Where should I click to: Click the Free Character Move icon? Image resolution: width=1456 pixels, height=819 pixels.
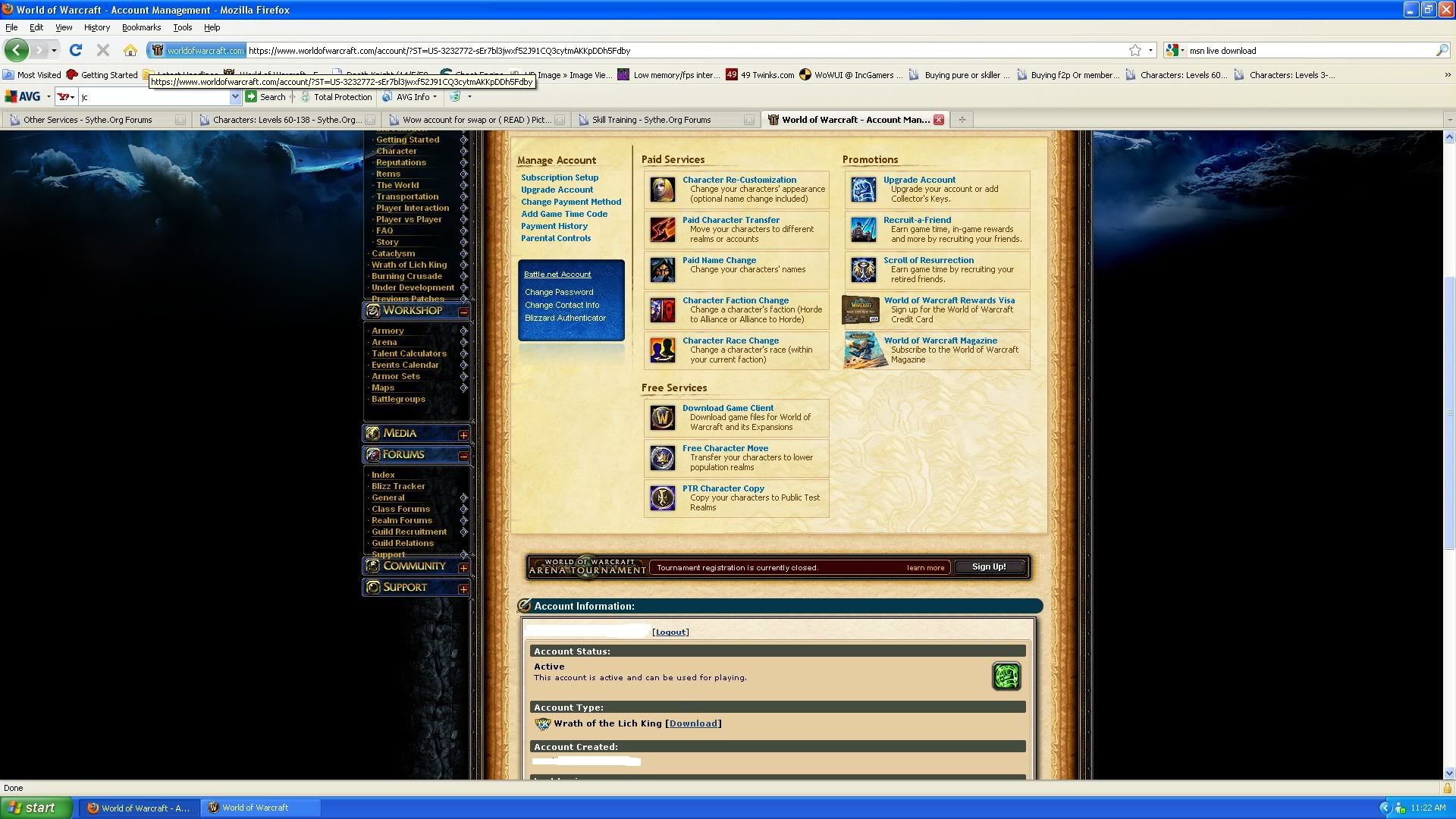tap(662, 458)
